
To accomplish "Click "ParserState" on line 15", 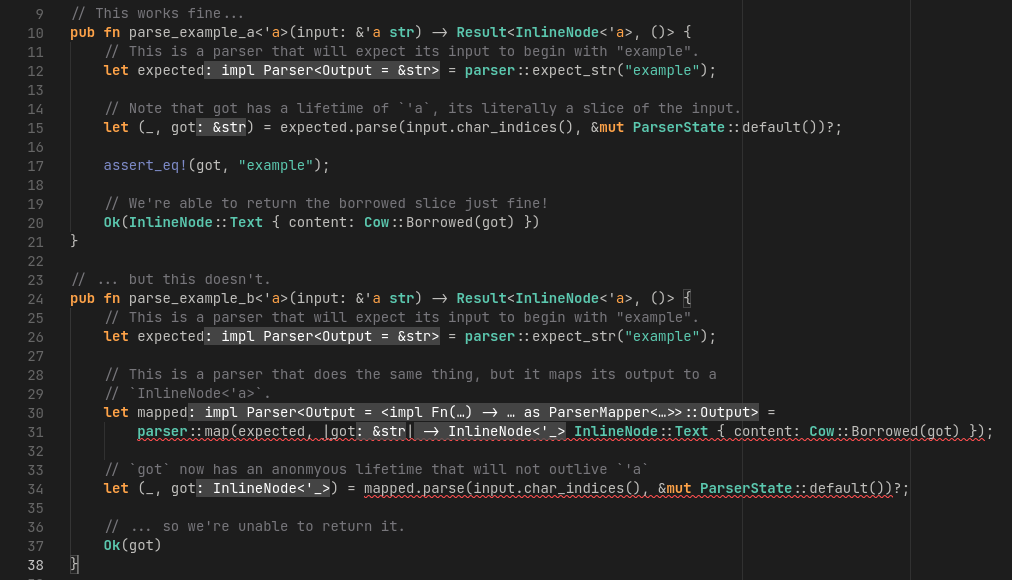I will 678,128.
